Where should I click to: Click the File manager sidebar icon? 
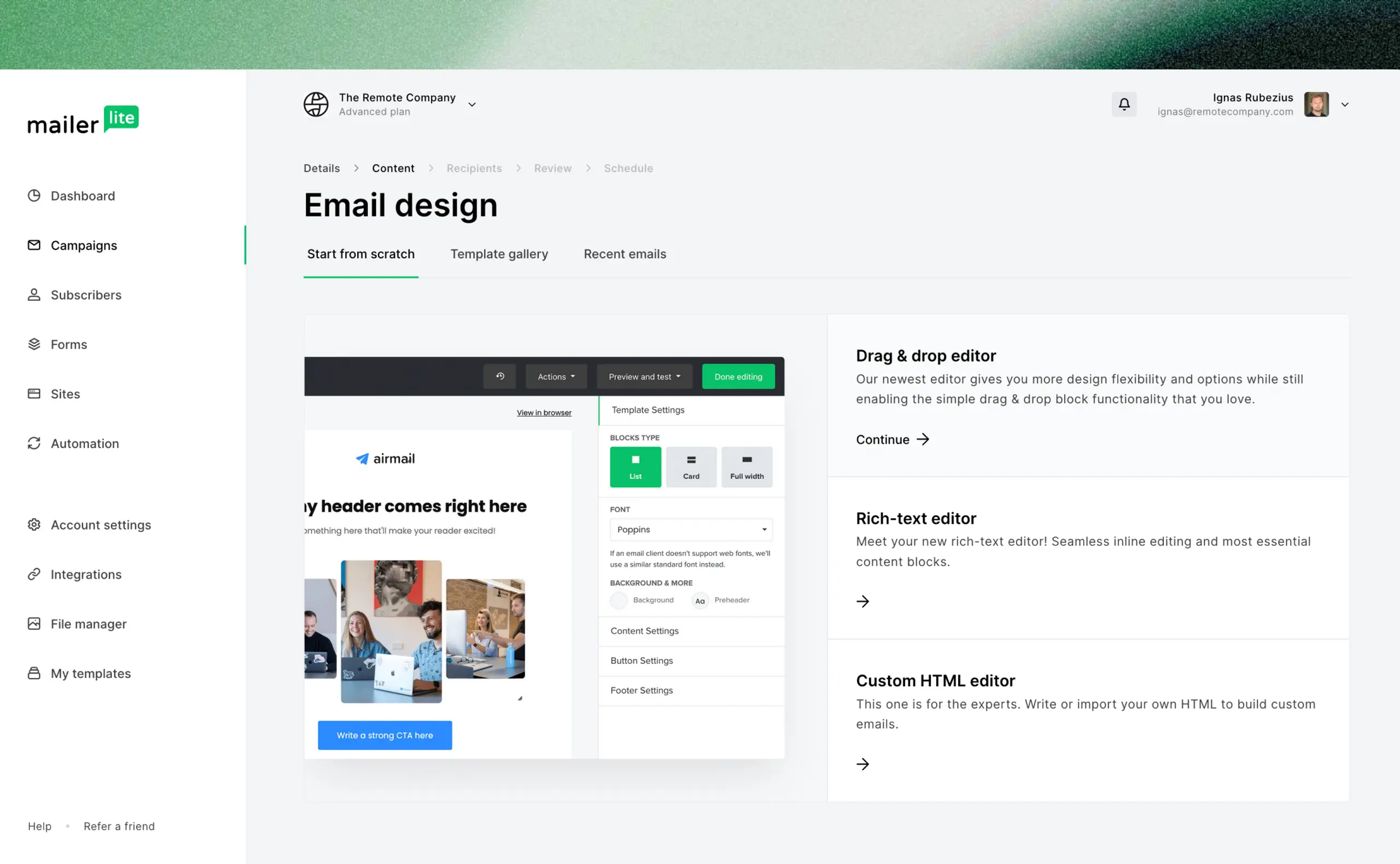point(32,623)
